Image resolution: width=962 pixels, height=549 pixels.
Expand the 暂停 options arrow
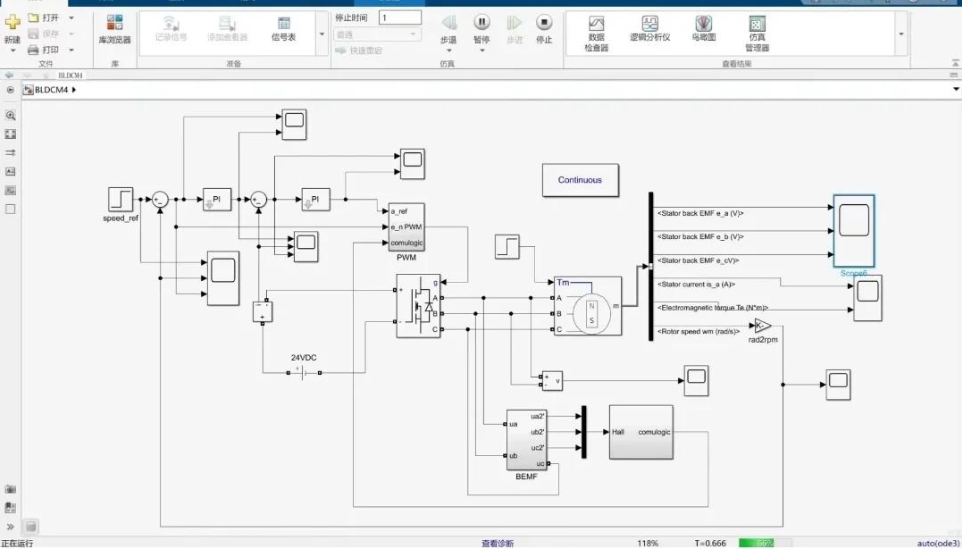(482, 50)
